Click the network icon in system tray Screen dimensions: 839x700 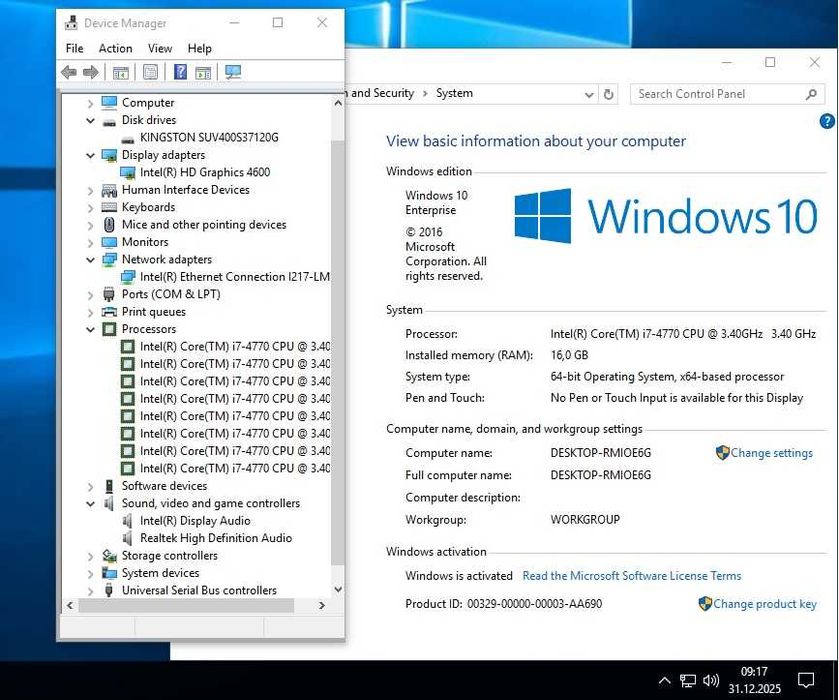[688, 680]
